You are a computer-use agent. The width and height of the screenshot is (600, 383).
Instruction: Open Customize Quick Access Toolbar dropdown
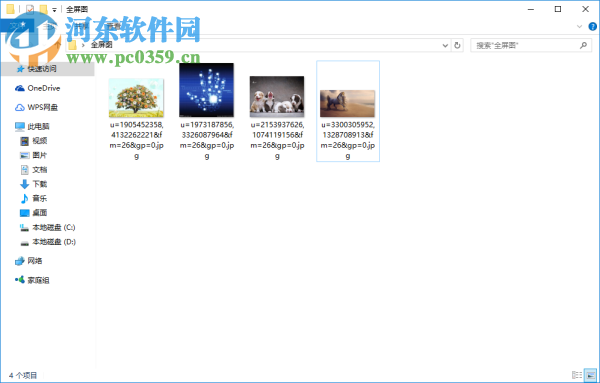point(54,10)
